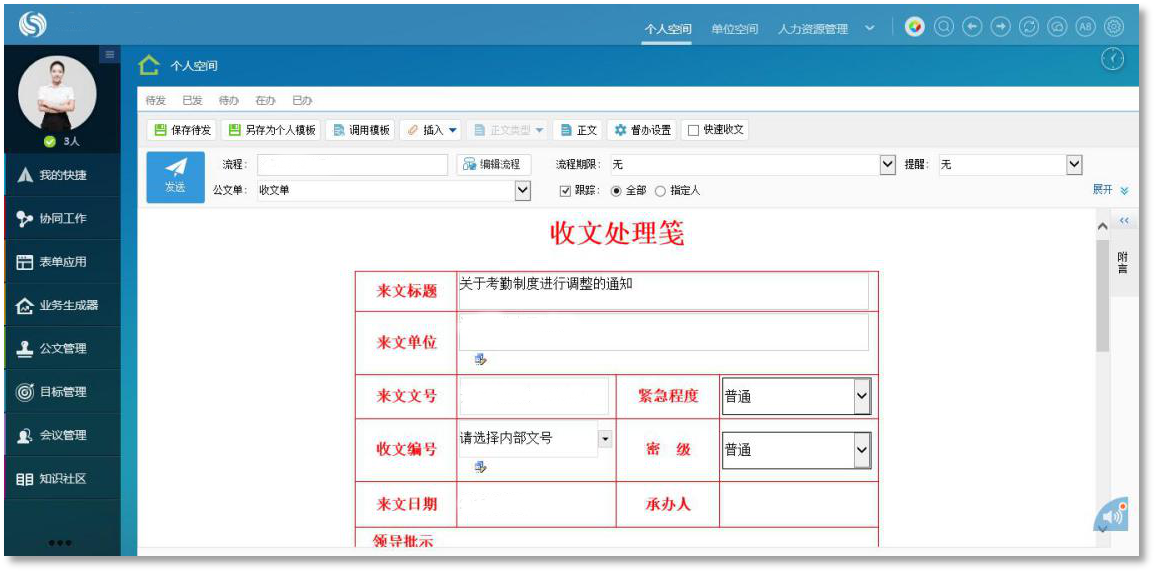Open 协同工作 in the sidebar

pyautogui.click(x=62, y=219)
